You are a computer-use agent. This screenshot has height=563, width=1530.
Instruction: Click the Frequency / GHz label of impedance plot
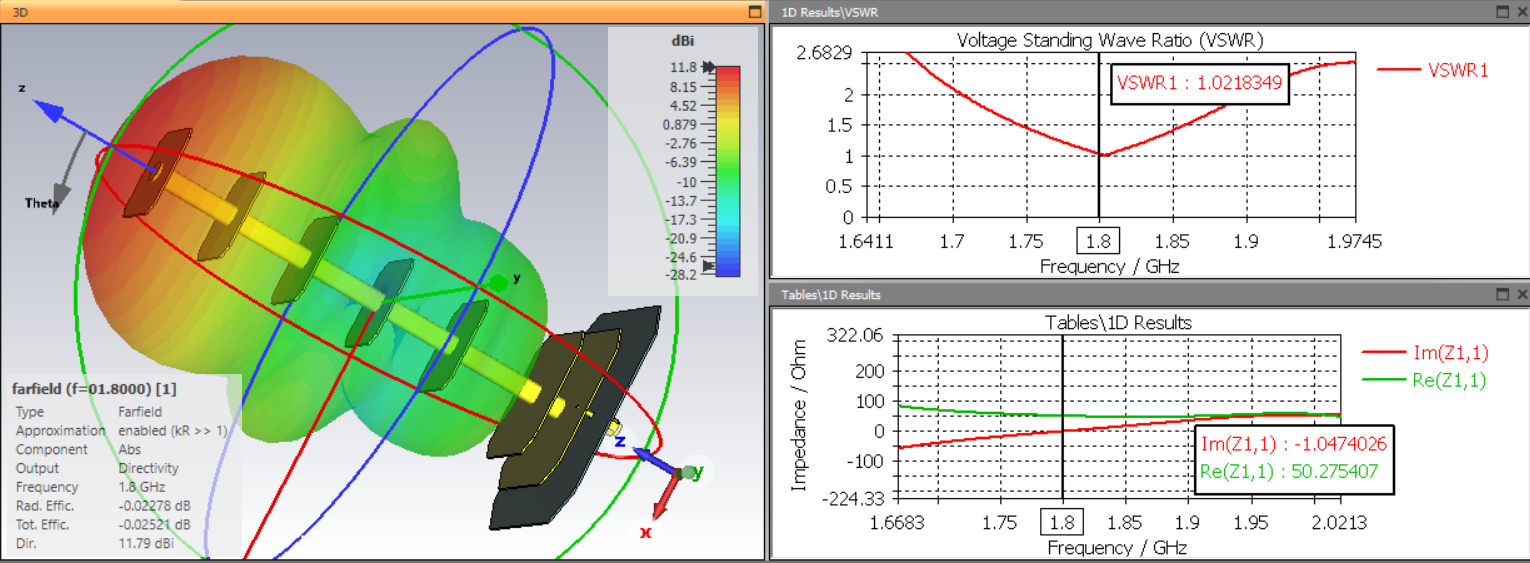1116,547
